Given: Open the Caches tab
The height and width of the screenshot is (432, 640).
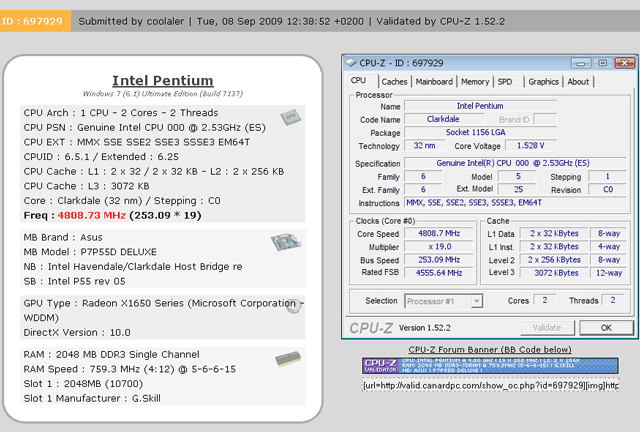Looking at the screenshot, I should (394, 82).
